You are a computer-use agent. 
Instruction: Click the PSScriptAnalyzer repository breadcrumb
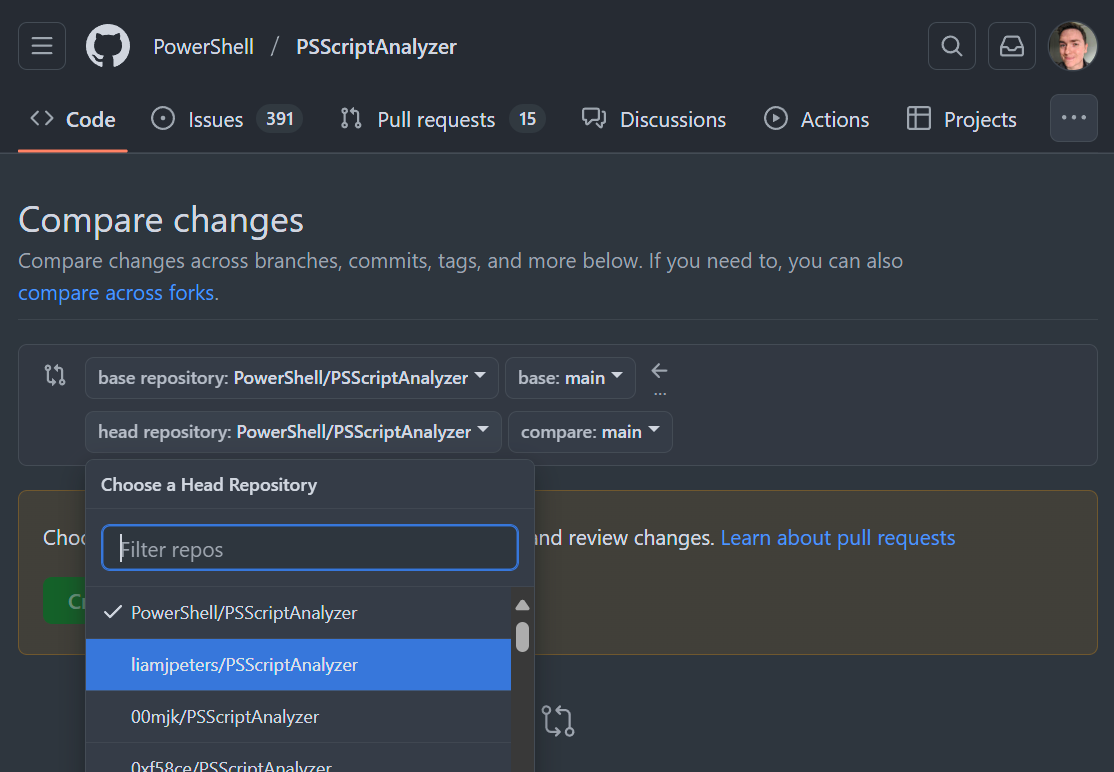coord(376,47)
